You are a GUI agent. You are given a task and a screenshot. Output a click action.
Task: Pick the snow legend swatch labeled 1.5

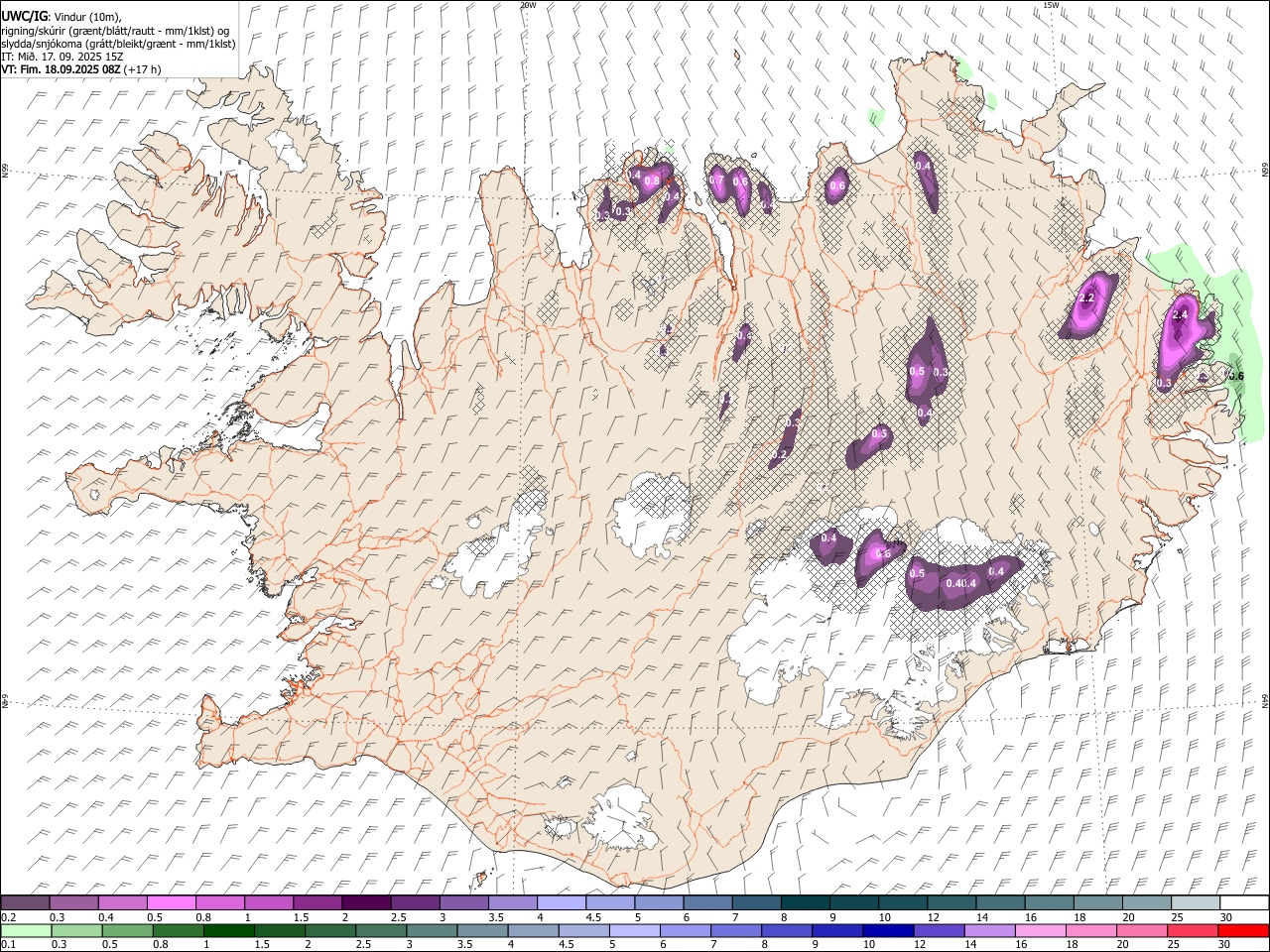[317, 903]
